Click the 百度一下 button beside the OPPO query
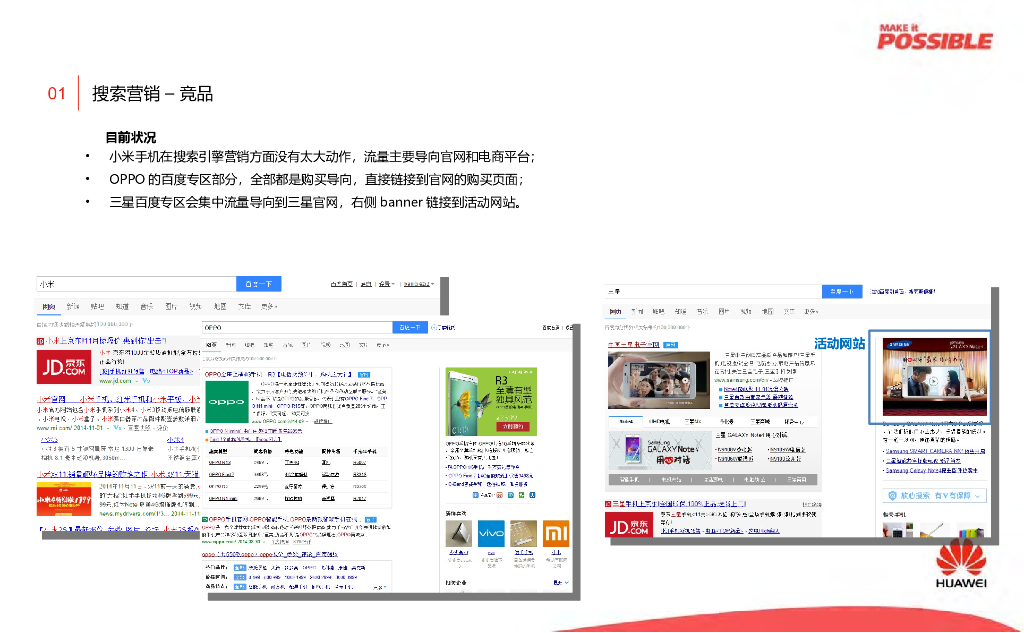 (410, 327)
